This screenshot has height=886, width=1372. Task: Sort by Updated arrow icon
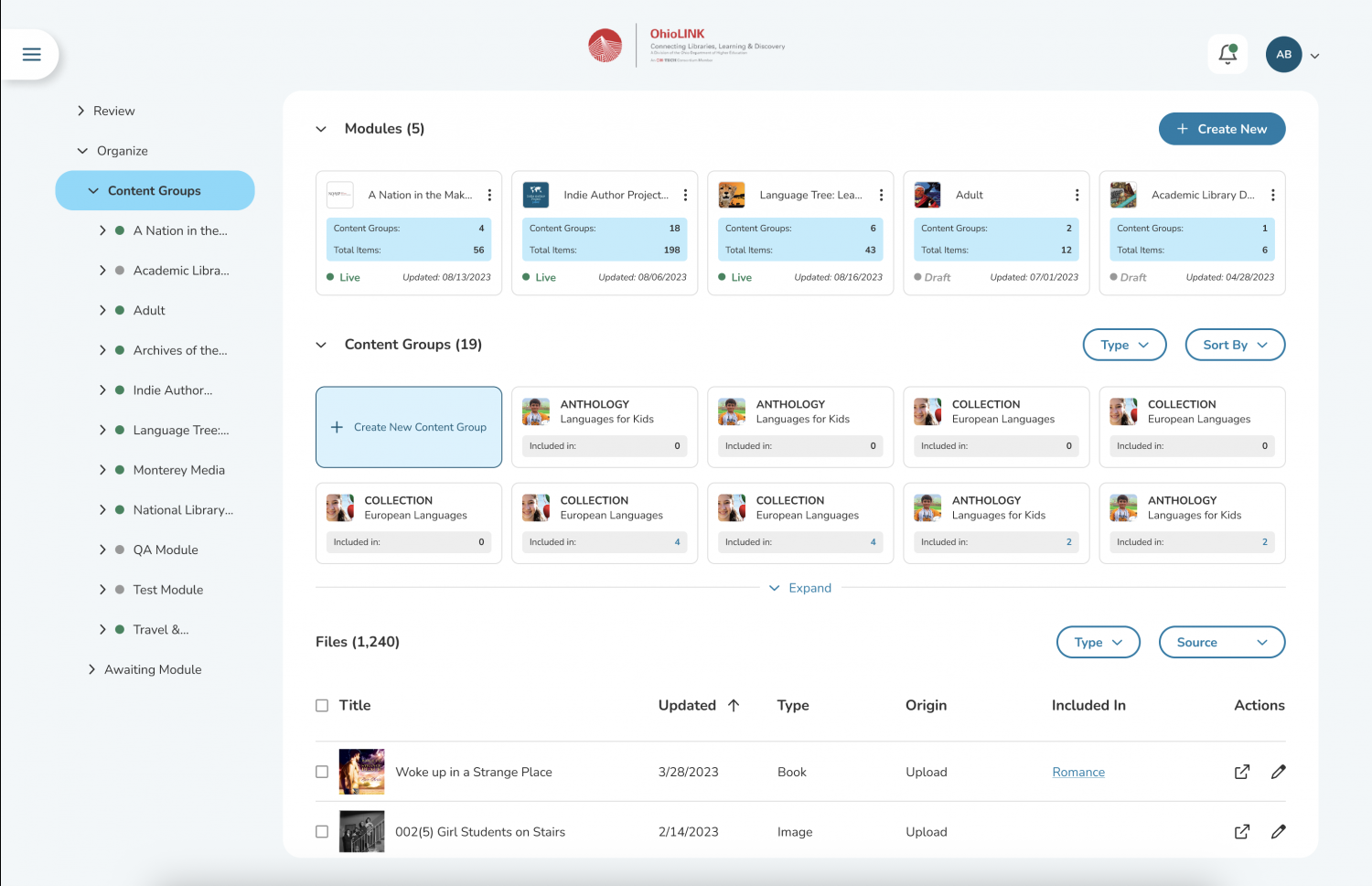click(734, 705)
